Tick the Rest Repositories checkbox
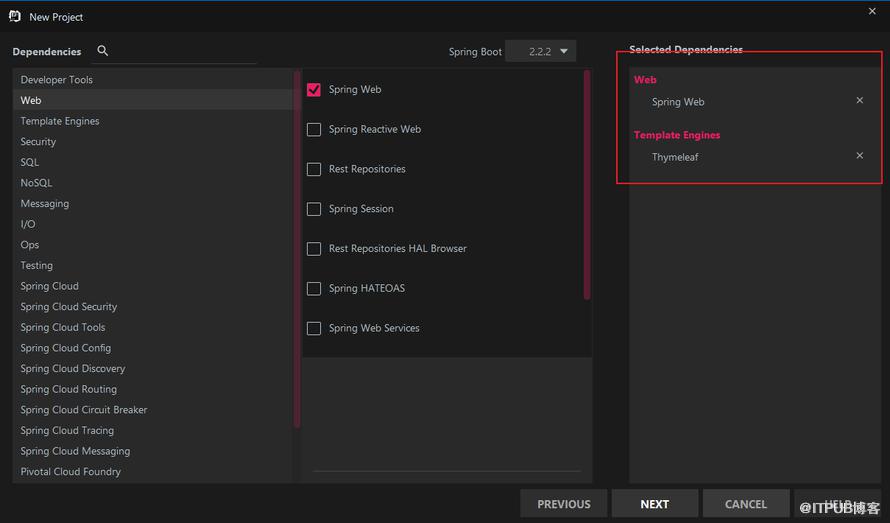 tap(314, 169)
